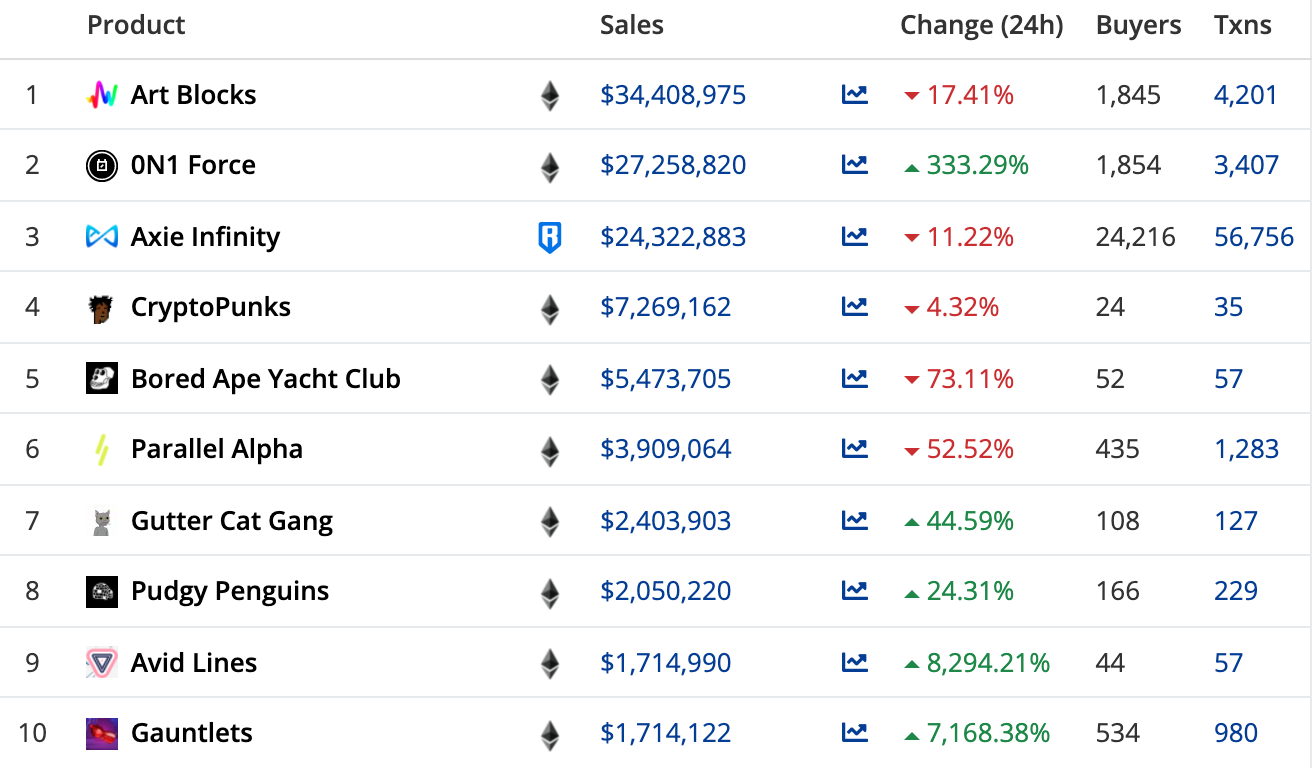Viewport: 1314px width, 768px height.
Task: Open the CryptoPunks product name
Action: (x=211, y=307)
